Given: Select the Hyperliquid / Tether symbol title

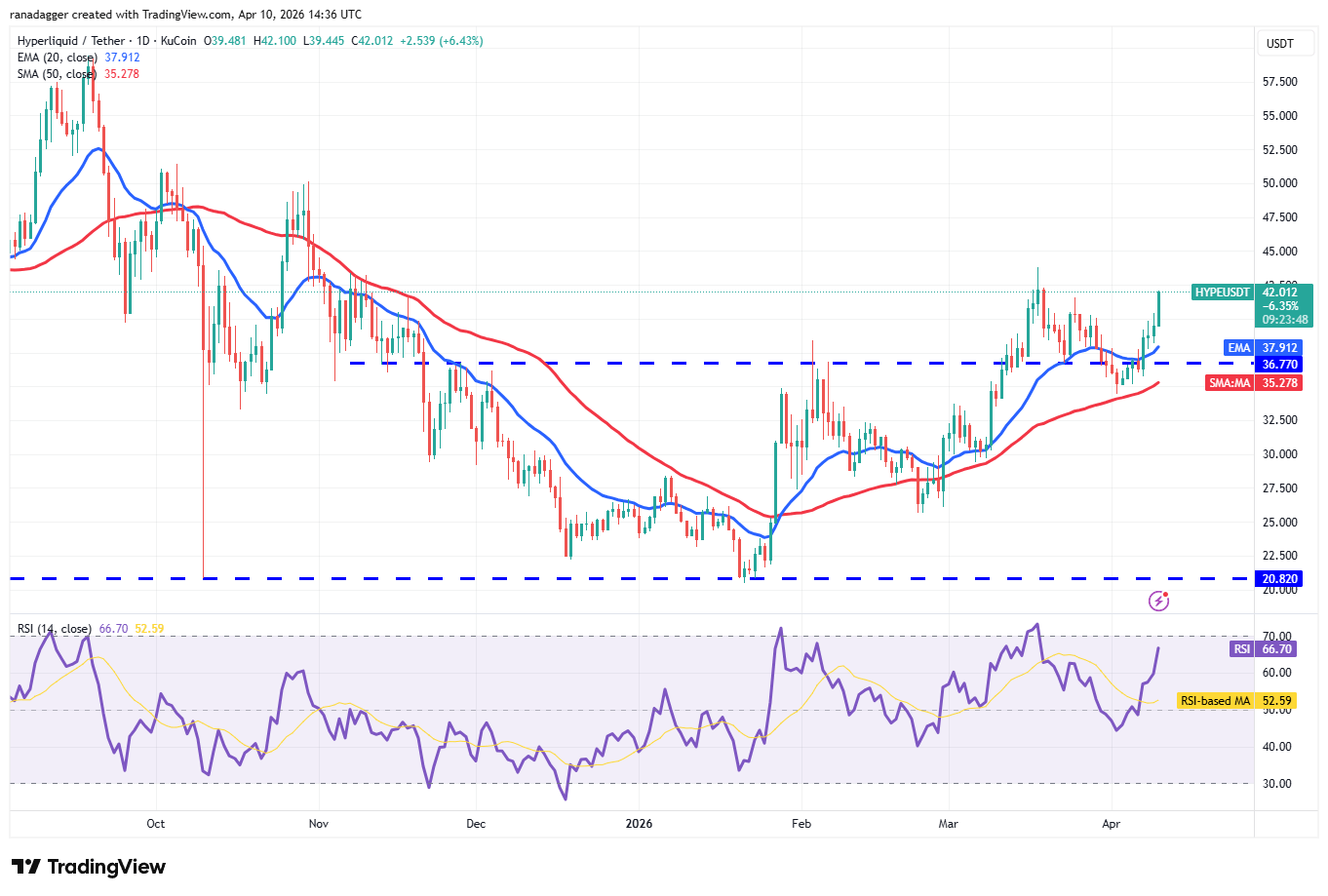Looking at the screenshot, I should [71, 41].
